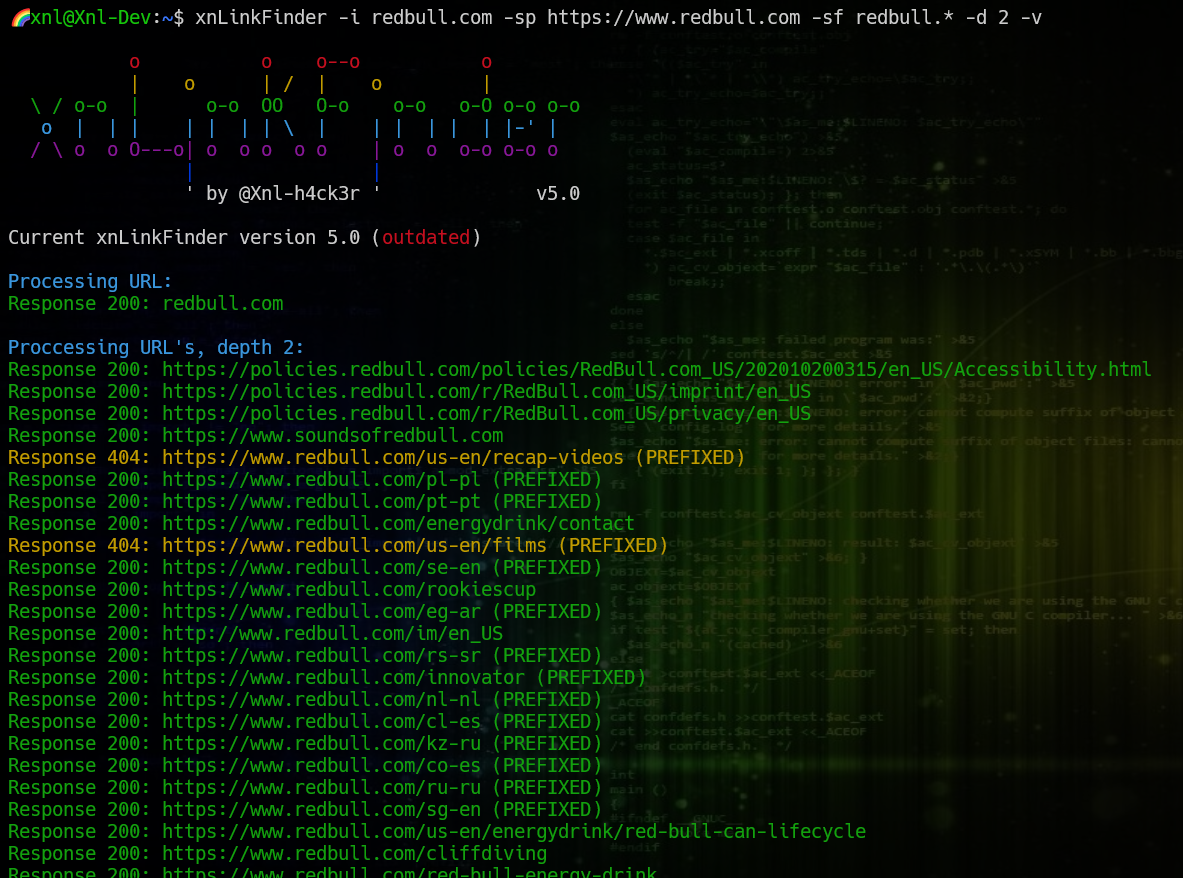Click the "Proccessing URL's, depth 2:" heading
The width and height of the screenshot is (1183, 878).
(156, 347)
